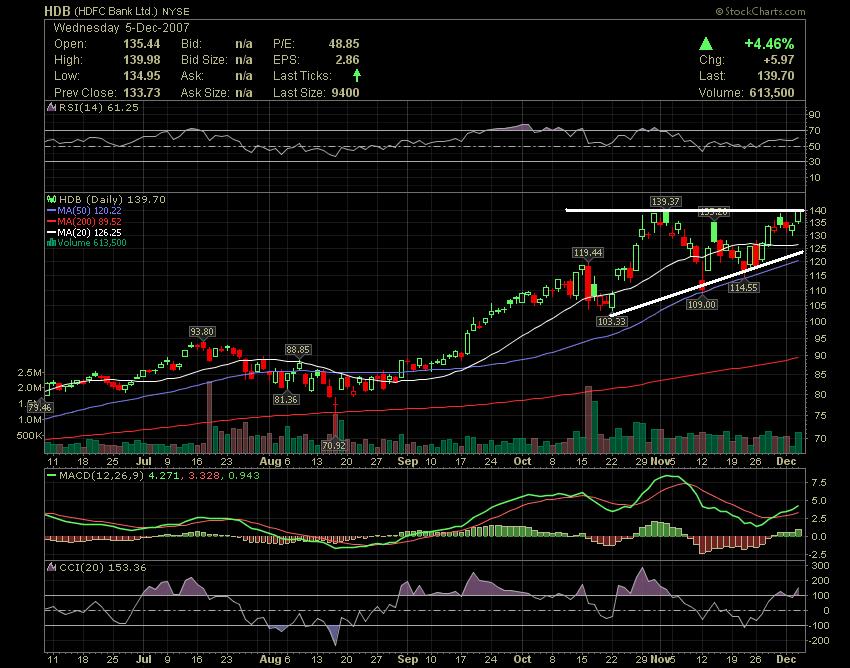Click the RSI(14) 61.25 label

point(99,107)
